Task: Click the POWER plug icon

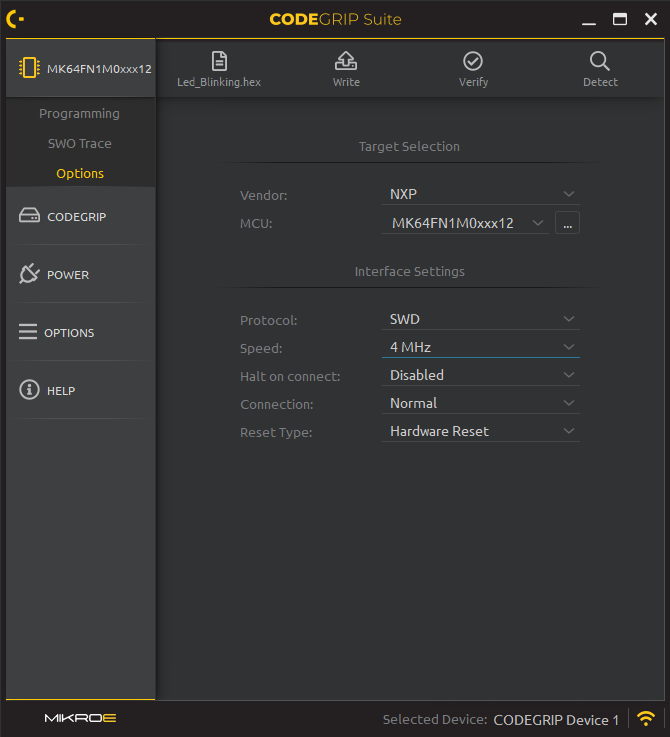Action: point(29,274)
